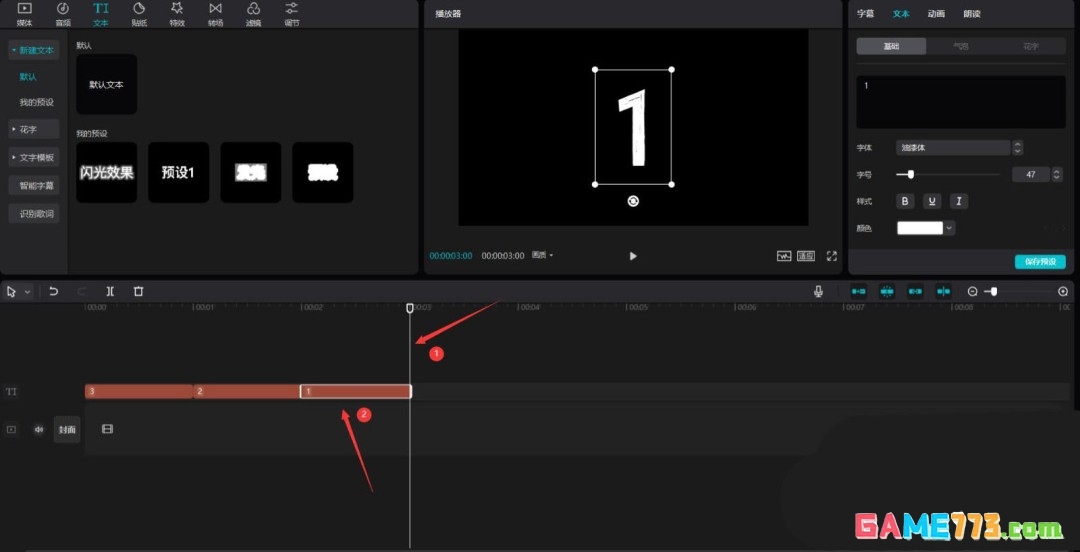1080x552 pixels.
Task: Click the undo arrow in timeline toolbar
Action: [54, 291]
